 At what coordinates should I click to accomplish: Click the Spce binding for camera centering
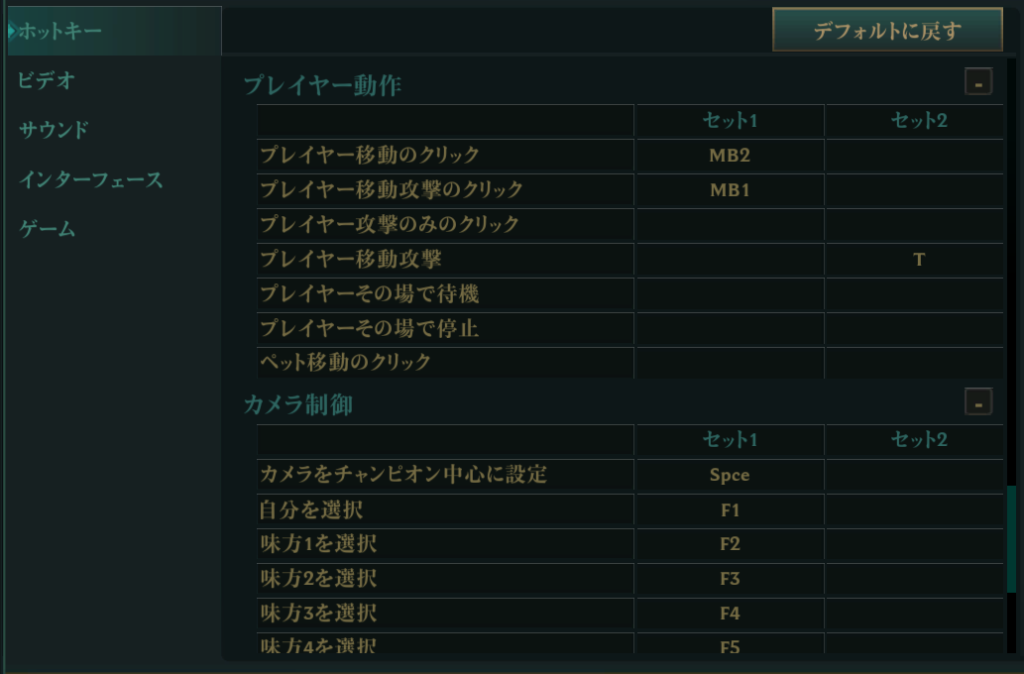(x=729, y=476)
